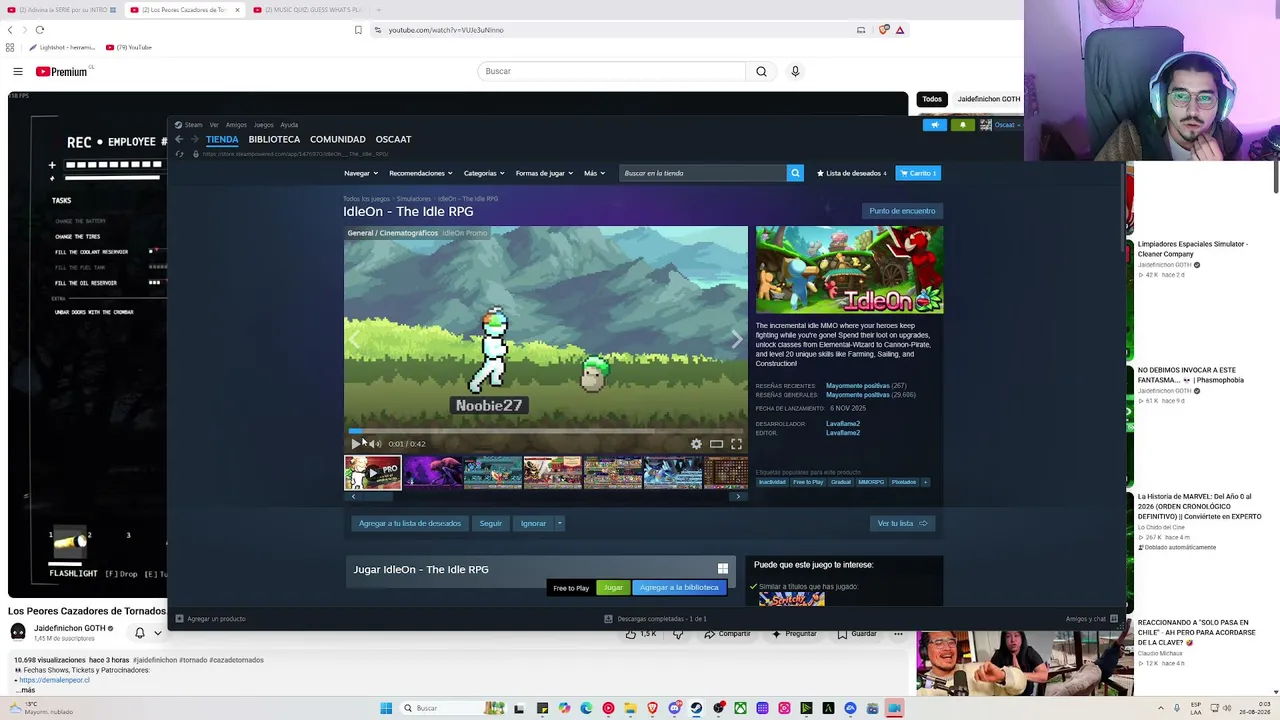Click the Seguir button
Viewport: 1280px width, 720px height.
pyautogui.click(x=490, y=523)
